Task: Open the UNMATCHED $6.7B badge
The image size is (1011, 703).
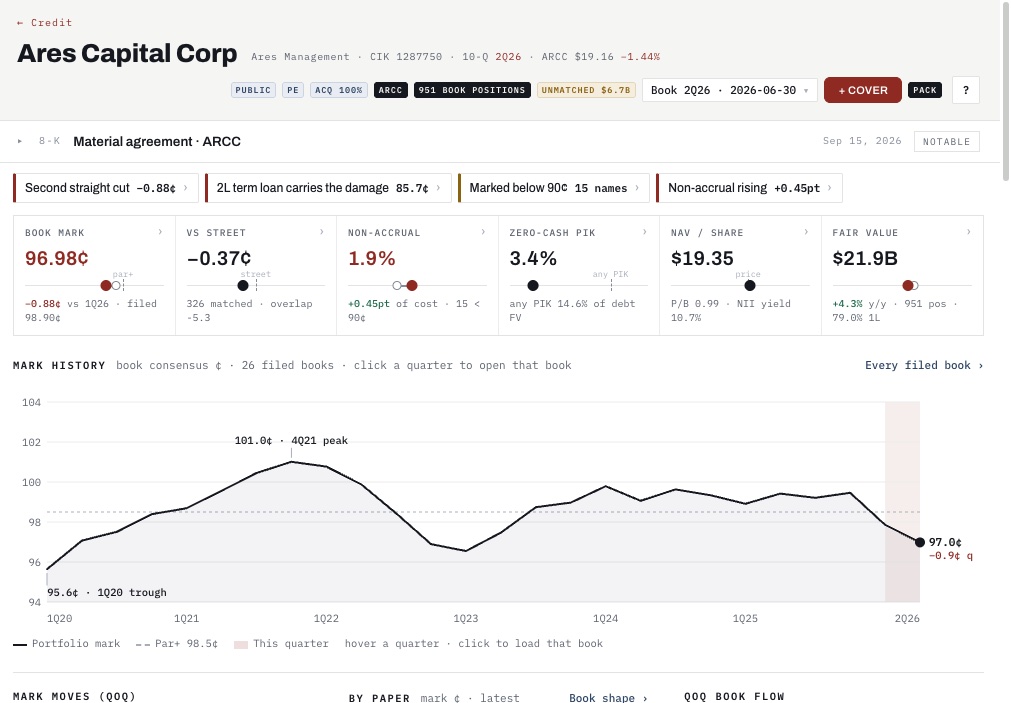Action: pyautogui.click(x=586, y=90)
